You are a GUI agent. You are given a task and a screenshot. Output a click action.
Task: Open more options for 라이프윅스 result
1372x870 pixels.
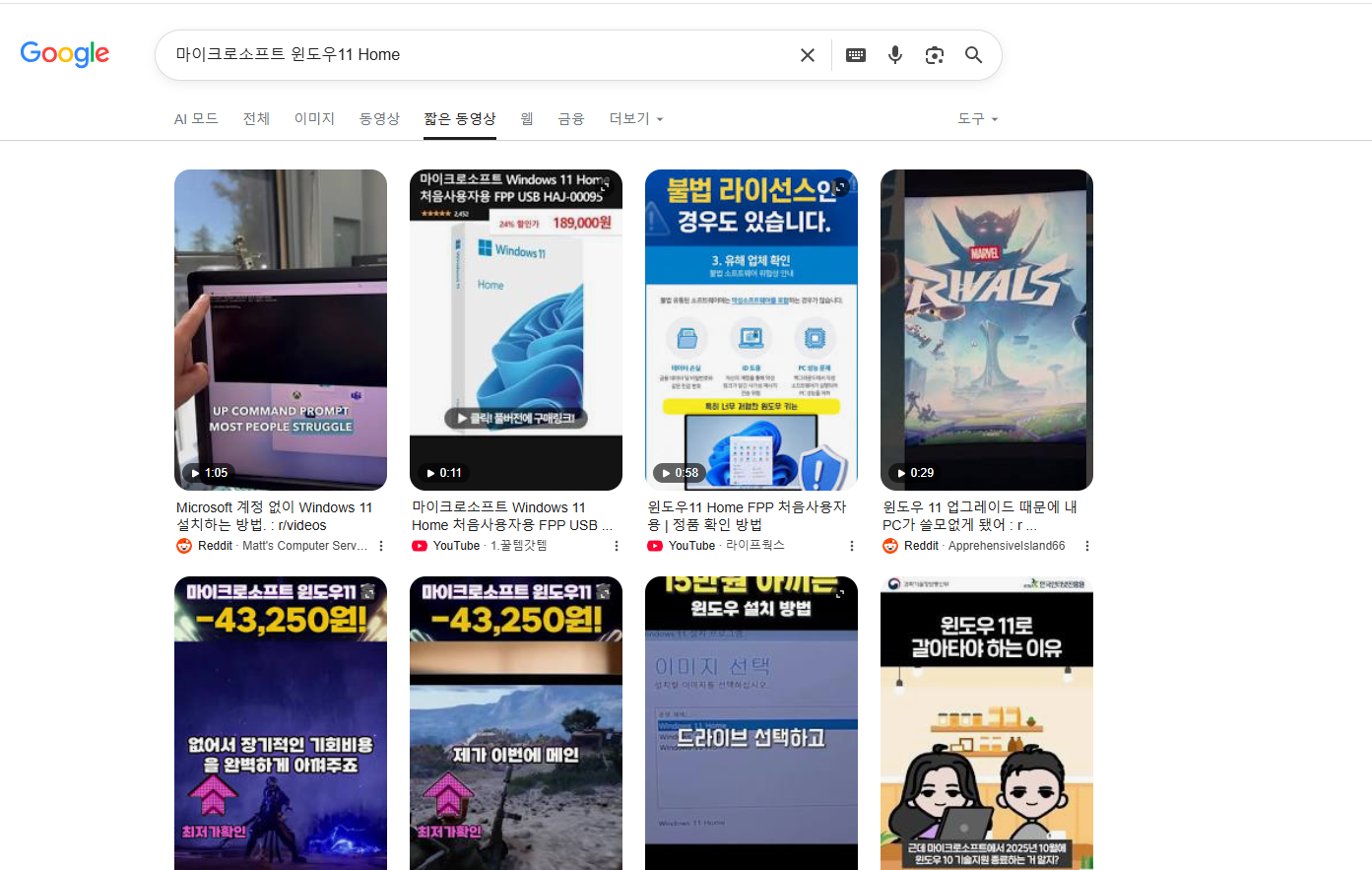tap(852, 546)
